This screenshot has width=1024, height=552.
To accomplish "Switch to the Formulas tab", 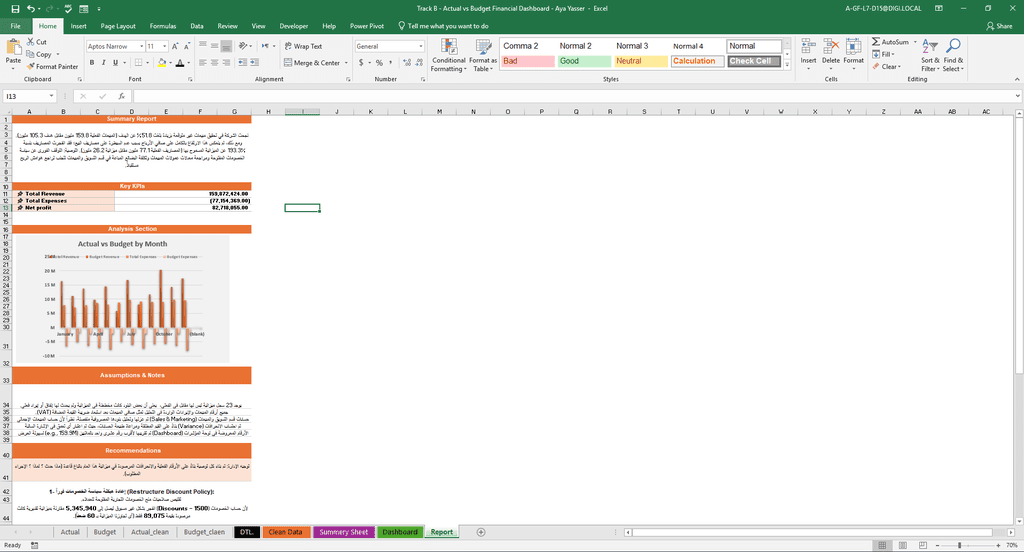I will click(x=163, y=26).
